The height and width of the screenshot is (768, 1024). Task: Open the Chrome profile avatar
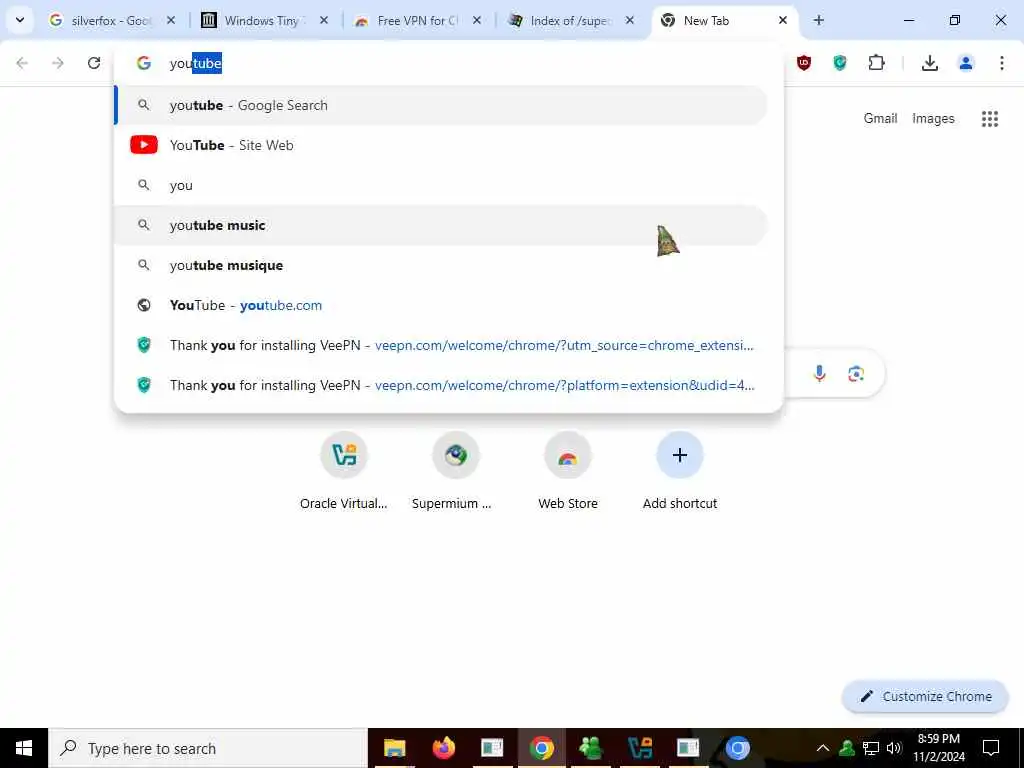pyautogui.click(x=966, y=63)
